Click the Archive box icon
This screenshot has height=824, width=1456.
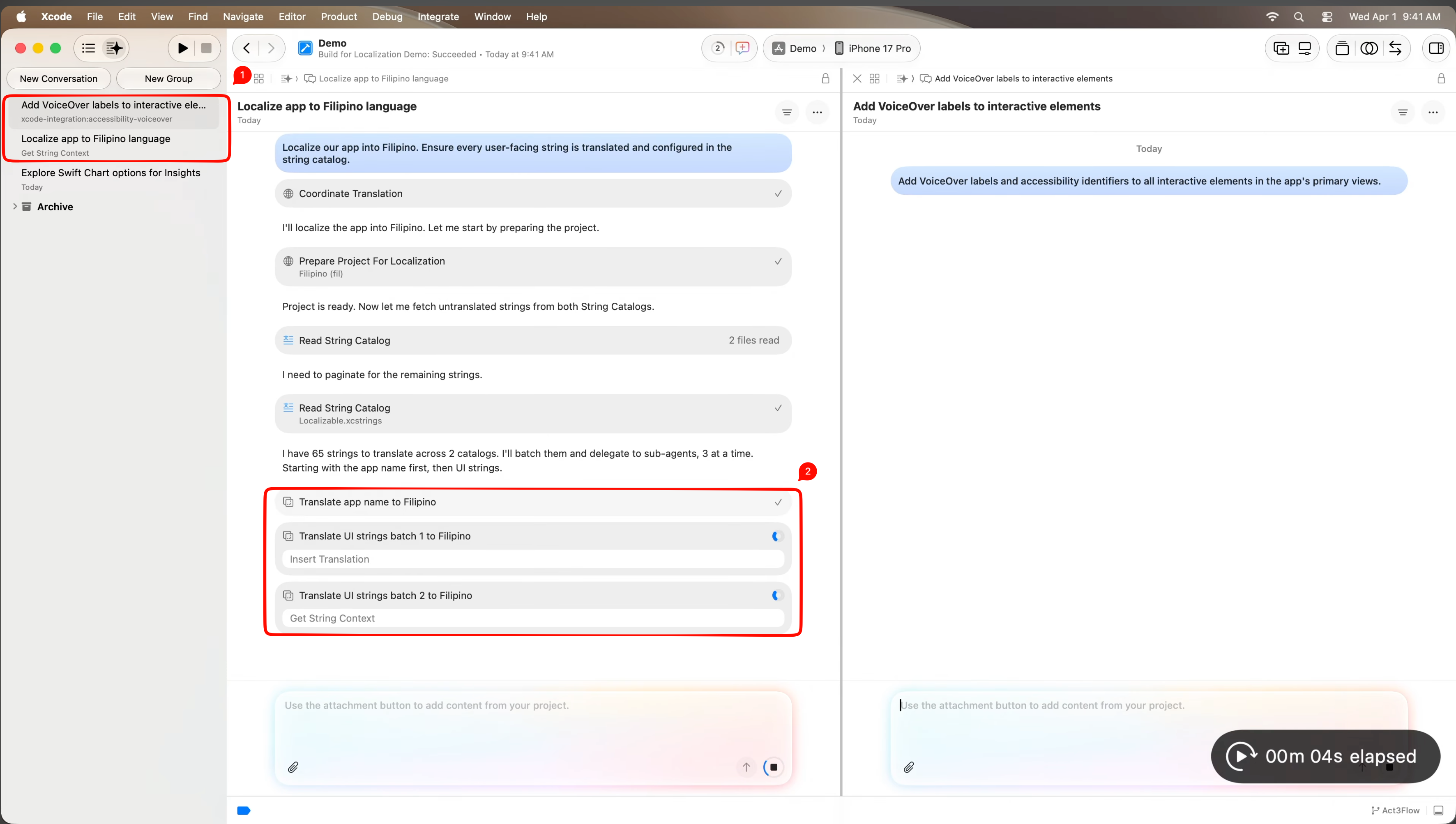27,207
